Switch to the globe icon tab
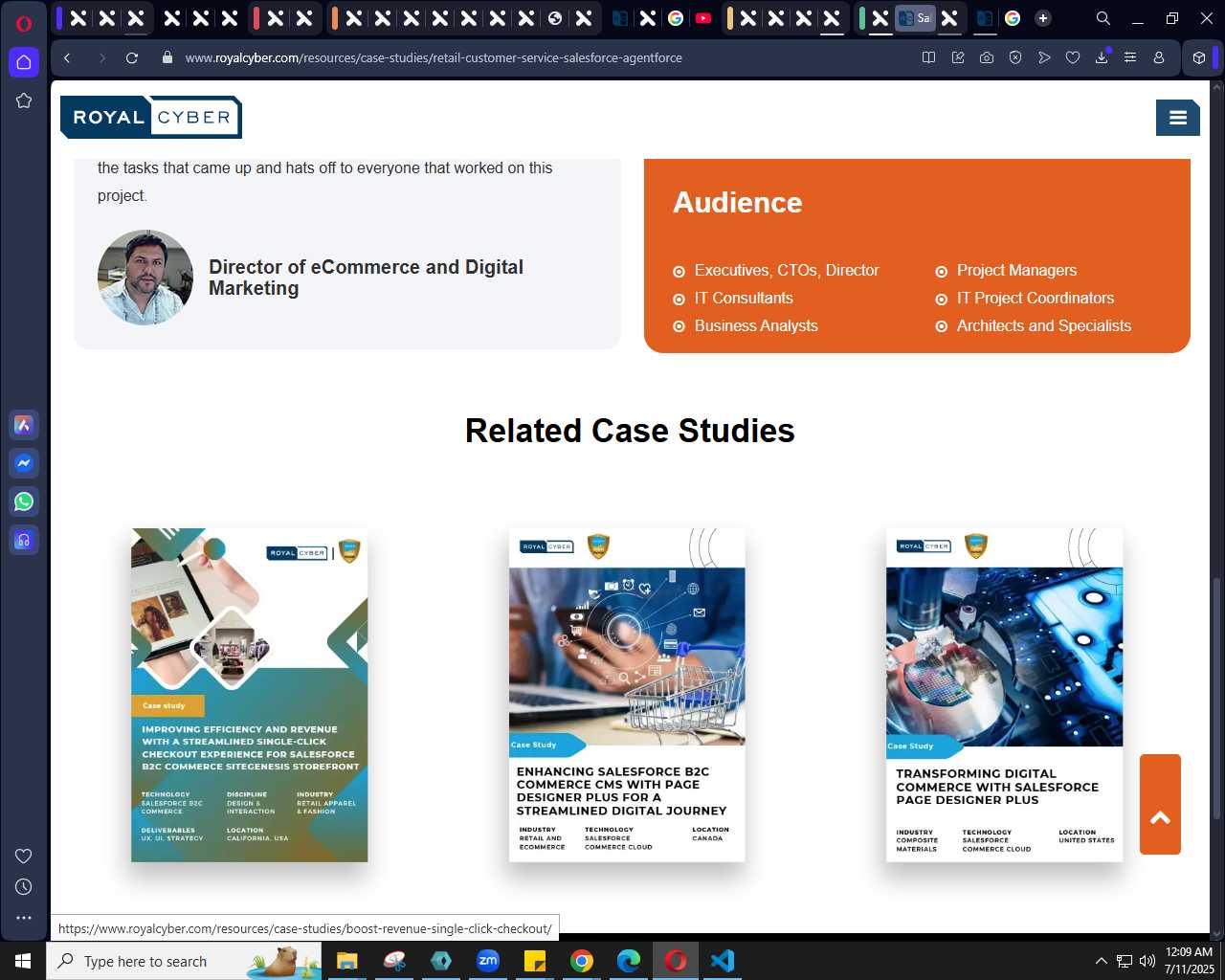 pyautogui.click(x=555, y=18)
